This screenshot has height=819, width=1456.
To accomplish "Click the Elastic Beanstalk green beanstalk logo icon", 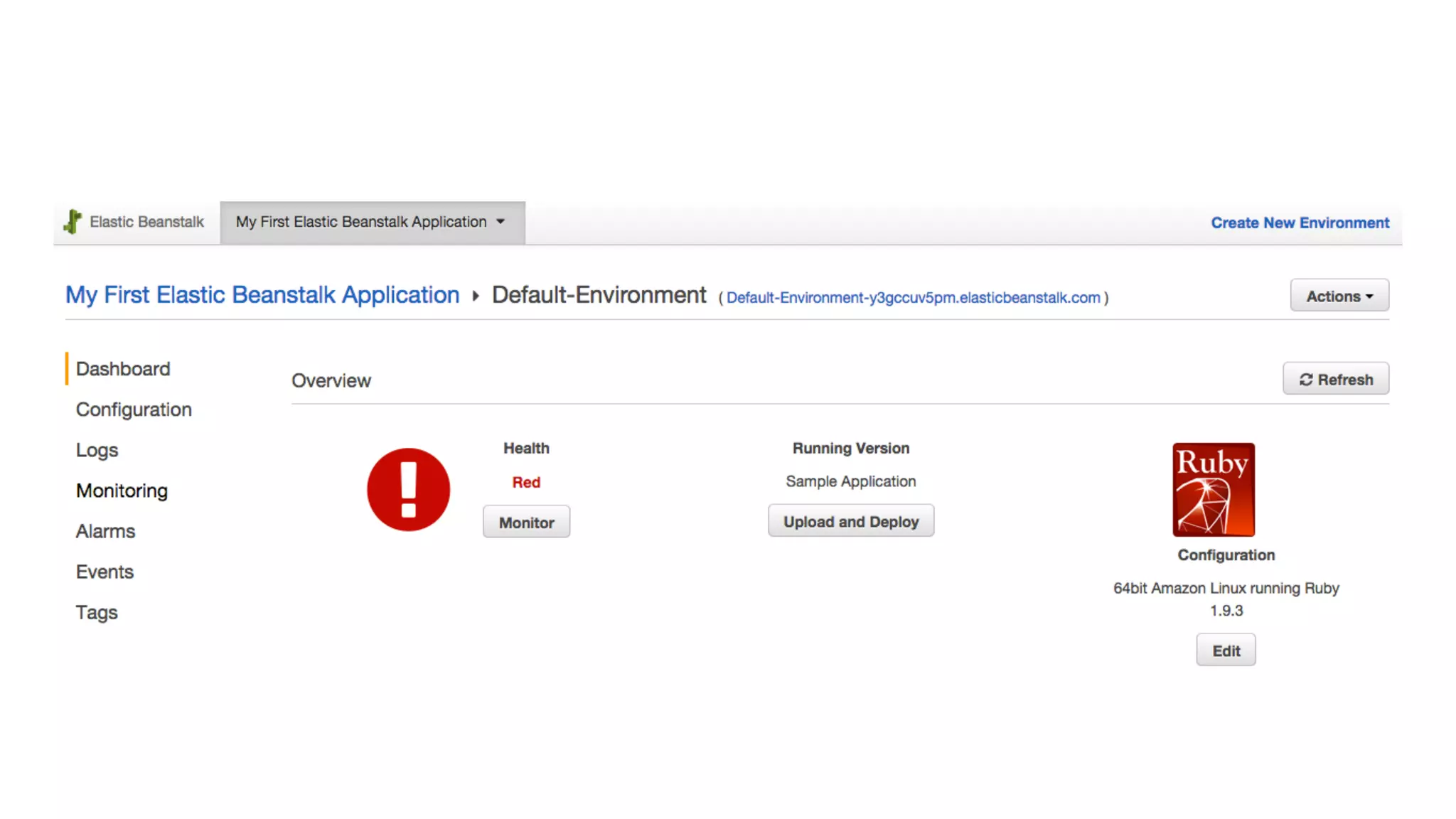I will click(x=73, y=222).
